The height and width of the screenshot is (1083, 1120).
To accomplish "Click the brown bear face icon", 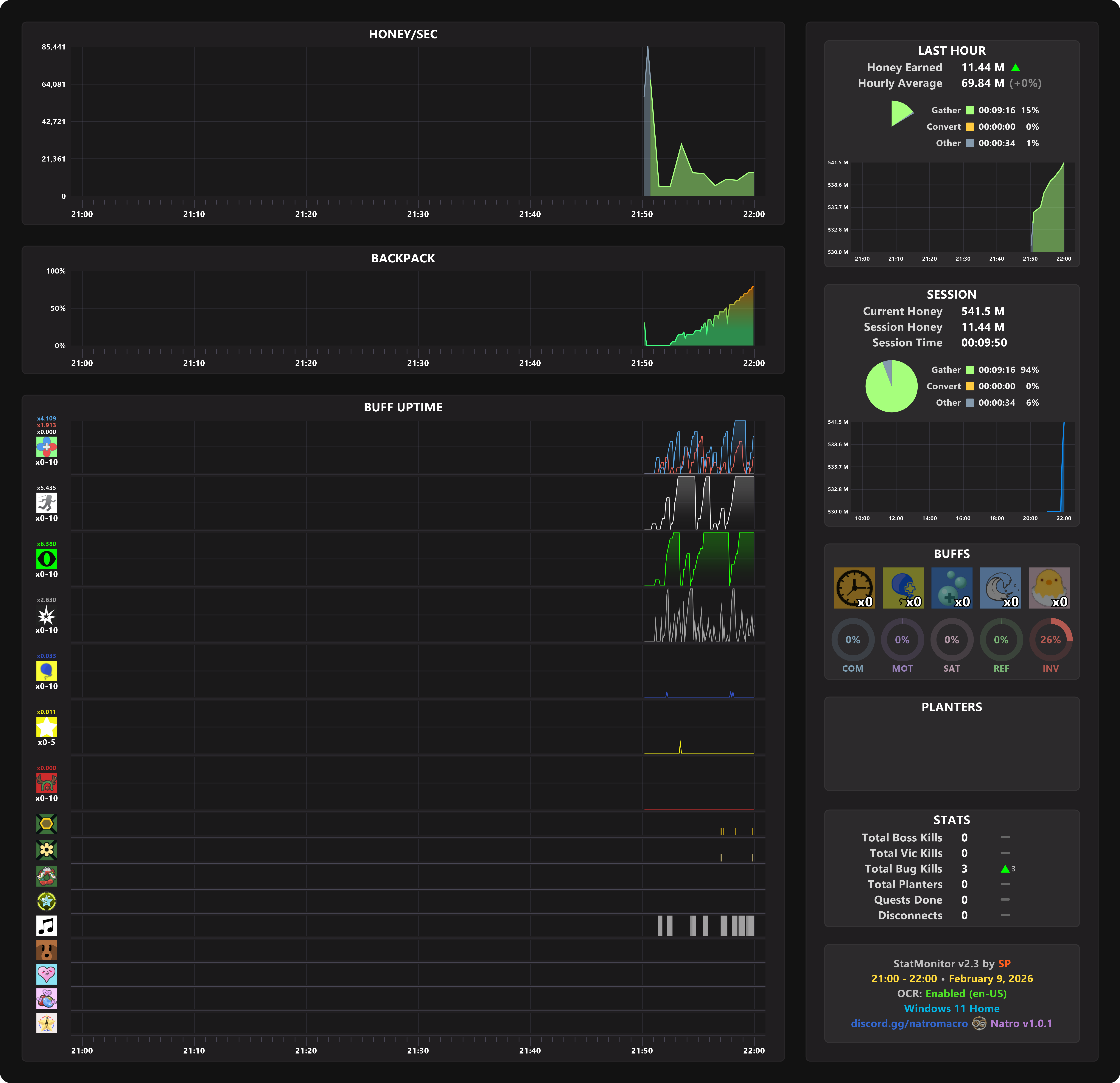I will [x=46, y=950].
